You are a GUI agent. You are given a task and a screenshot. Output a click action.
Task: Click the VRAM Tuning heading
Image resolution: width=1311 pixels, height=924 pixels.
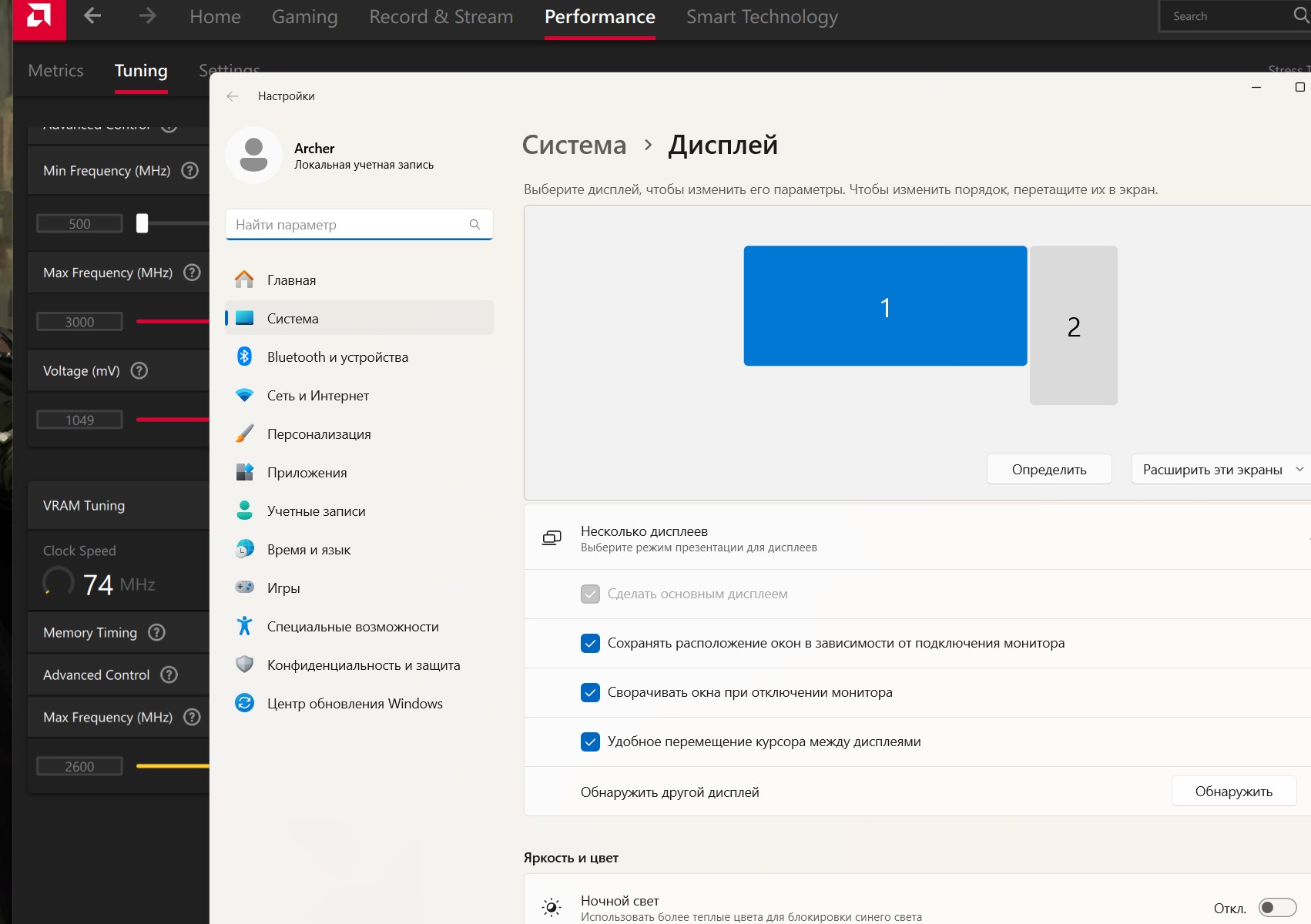[84, 506]
